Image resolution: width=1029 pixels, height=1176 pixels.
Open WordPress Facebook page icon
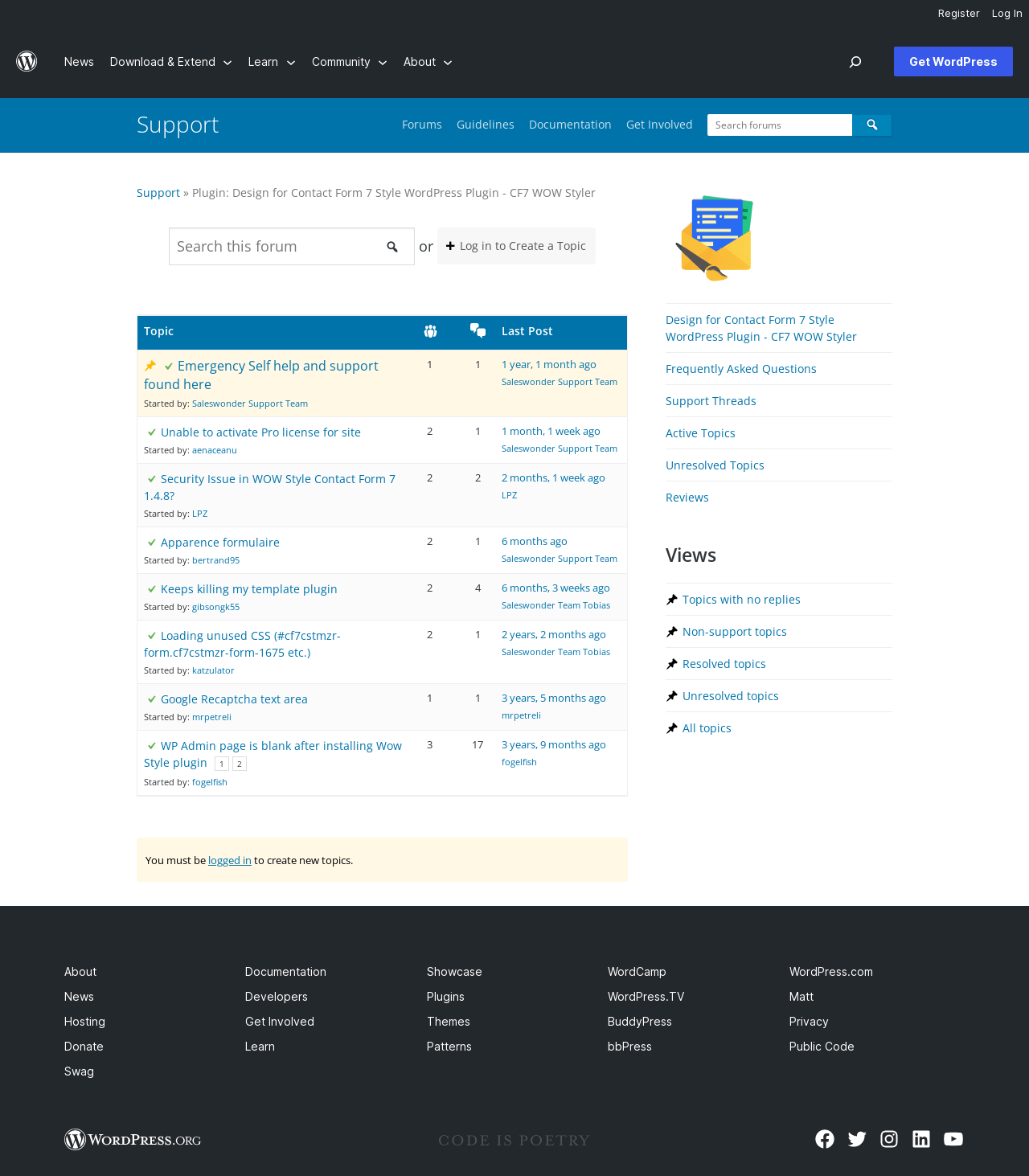click(825, 1139)
